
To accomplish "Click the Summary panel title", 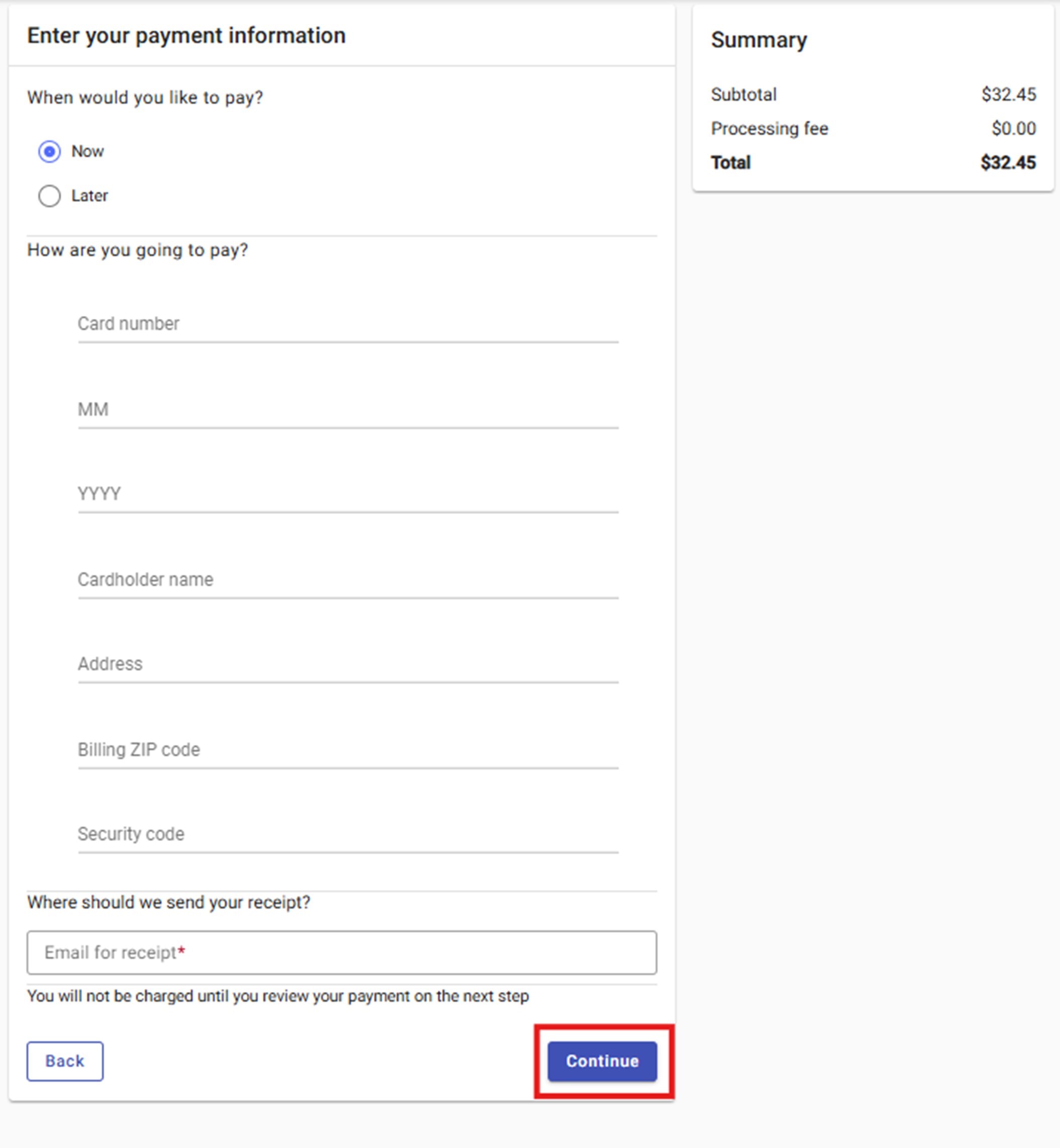I will pos(758,40).
